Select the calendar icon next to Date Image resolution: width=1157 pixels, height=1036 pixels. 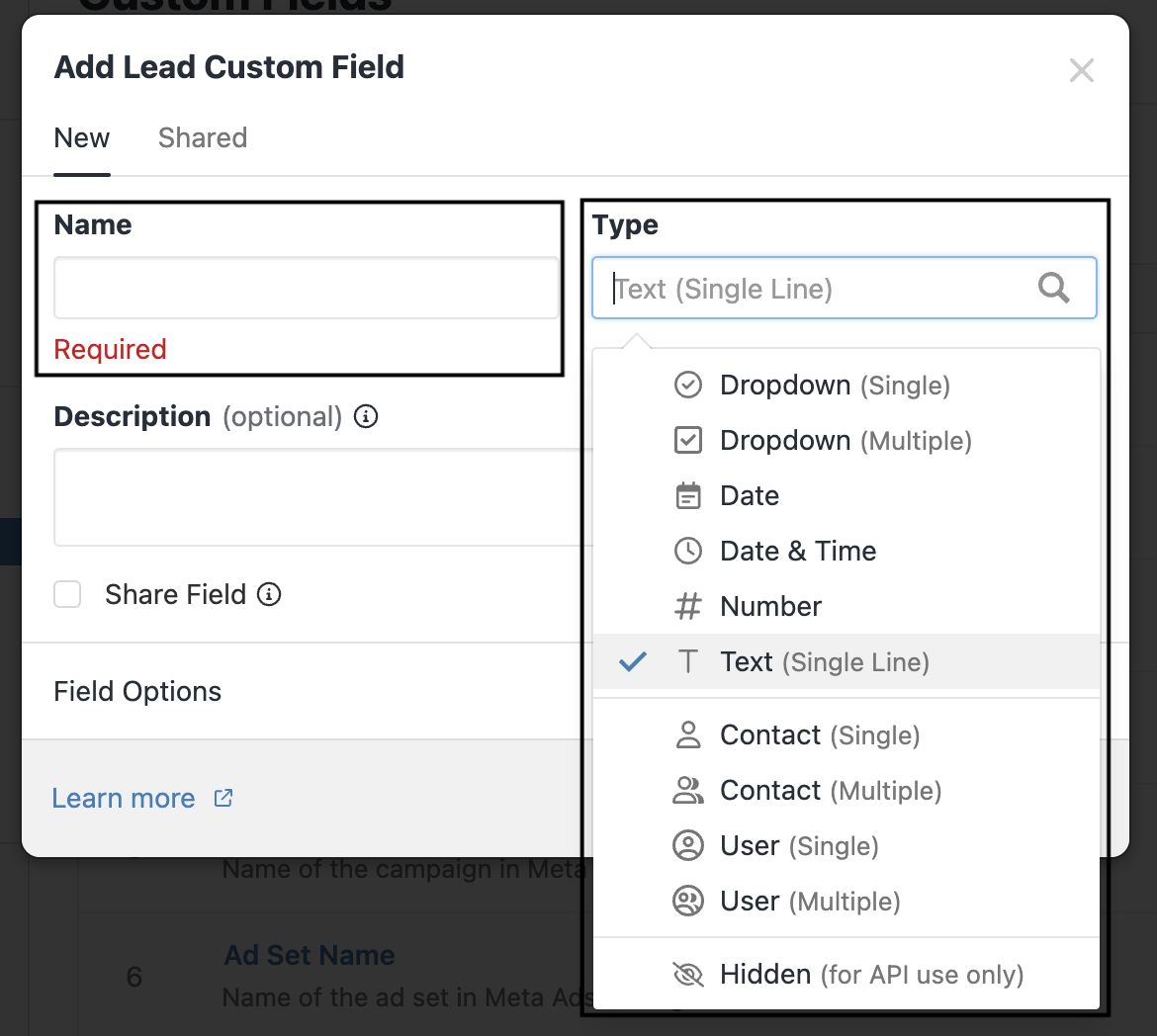click(x=688, y=495)
